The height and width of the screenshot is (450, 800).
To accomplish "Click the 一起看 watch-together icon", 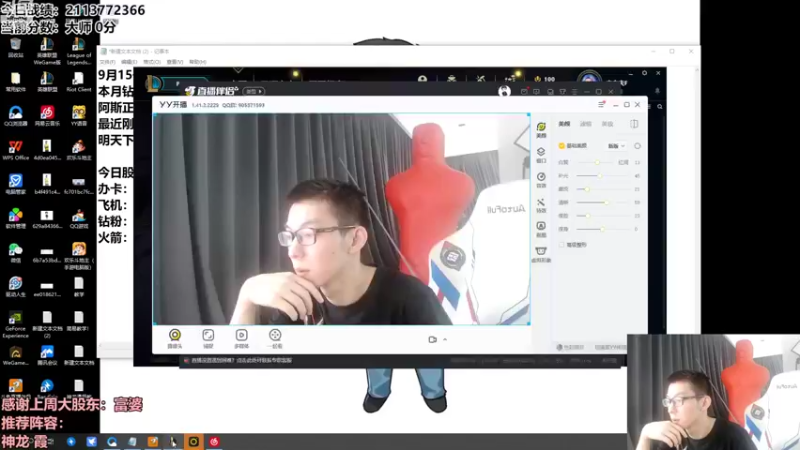I will (x=274, y=338).
